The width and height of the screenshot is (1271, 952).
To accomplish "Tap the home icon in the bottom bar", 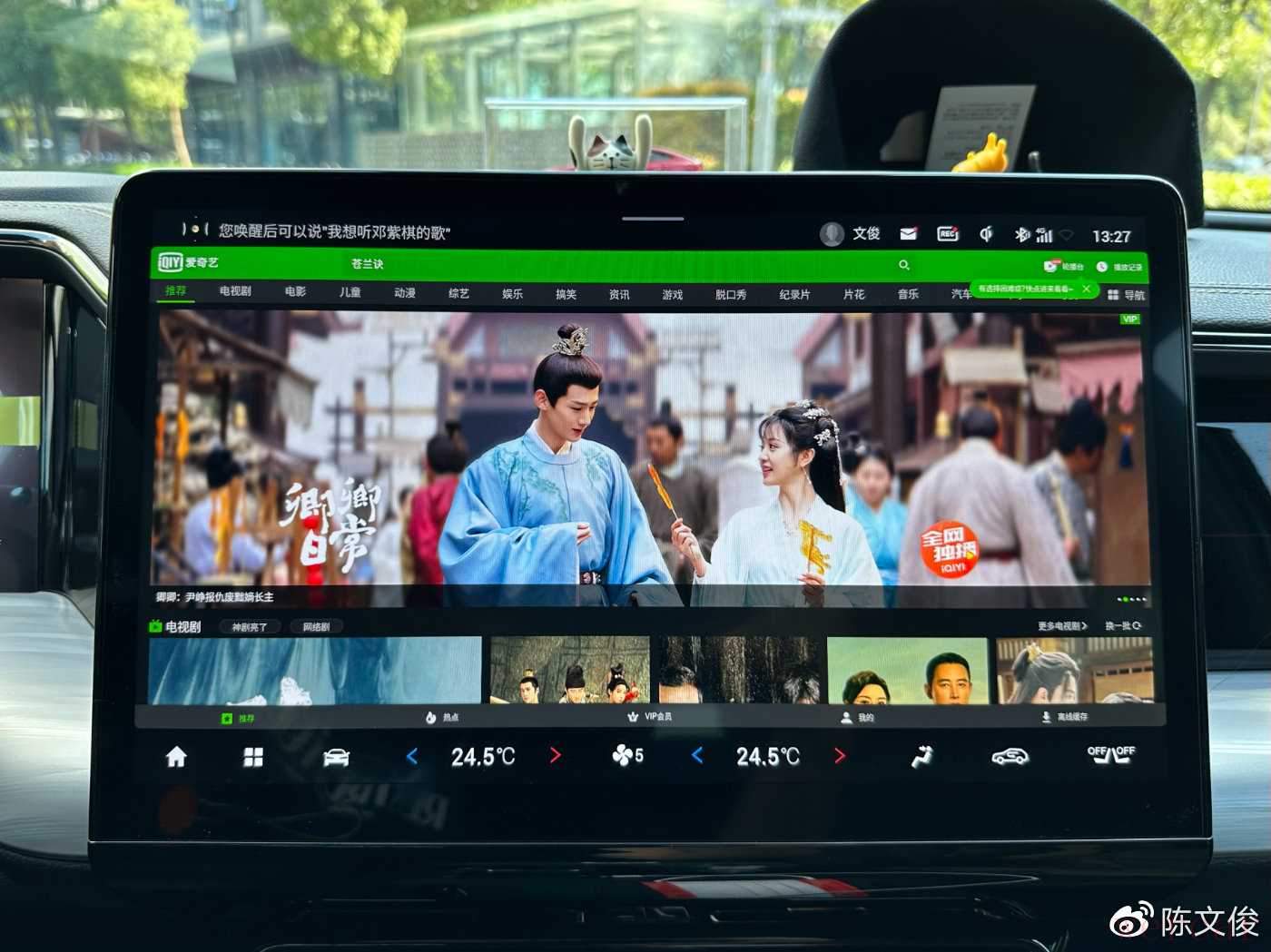I will [x=176, y=757].
